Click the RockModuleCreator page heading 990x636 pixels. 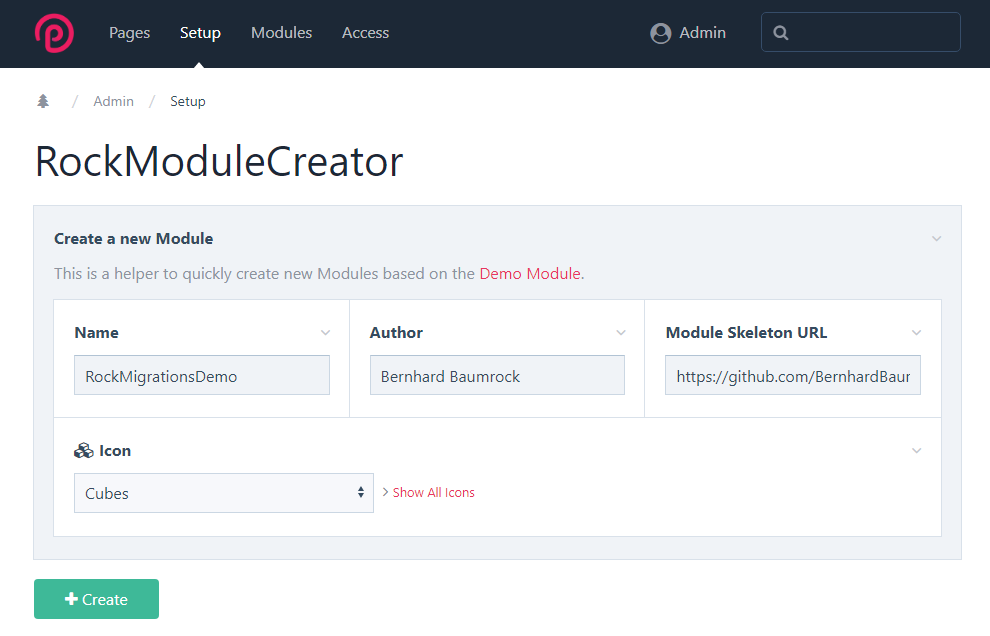pos(218,162)
